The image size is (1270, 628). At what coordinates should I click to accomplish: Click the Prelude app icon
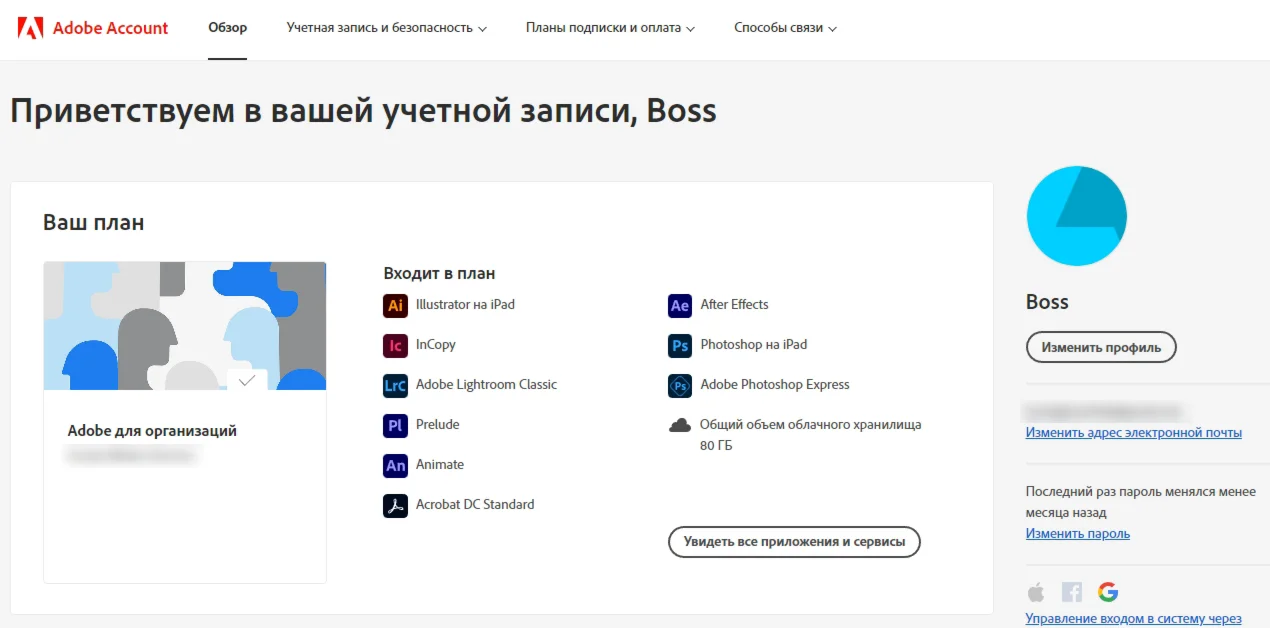pyautogui.click(x=395, y=425)
